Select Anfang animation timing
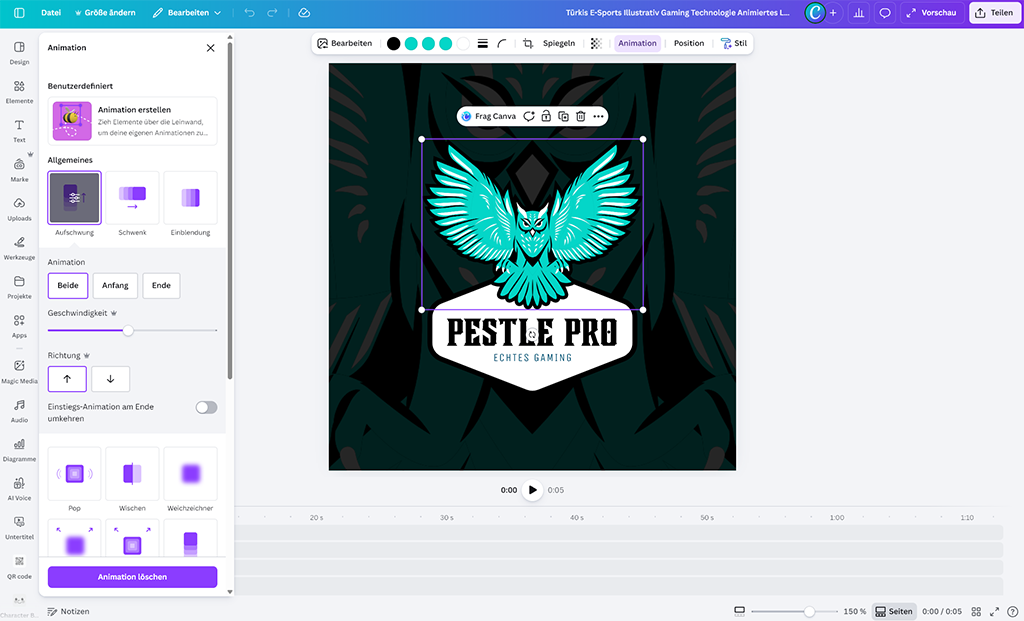 click(115, 285)
